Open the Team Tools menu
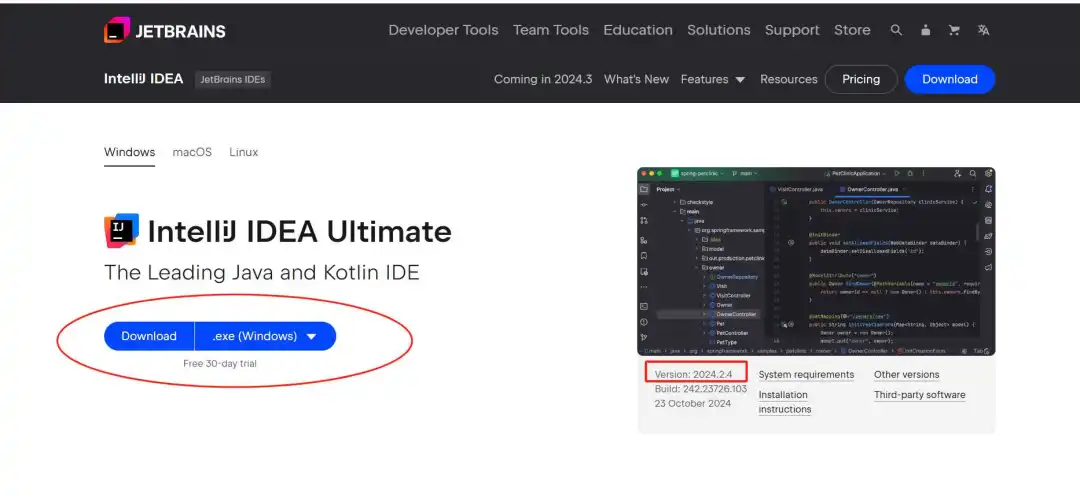 (x=550, y=30)
